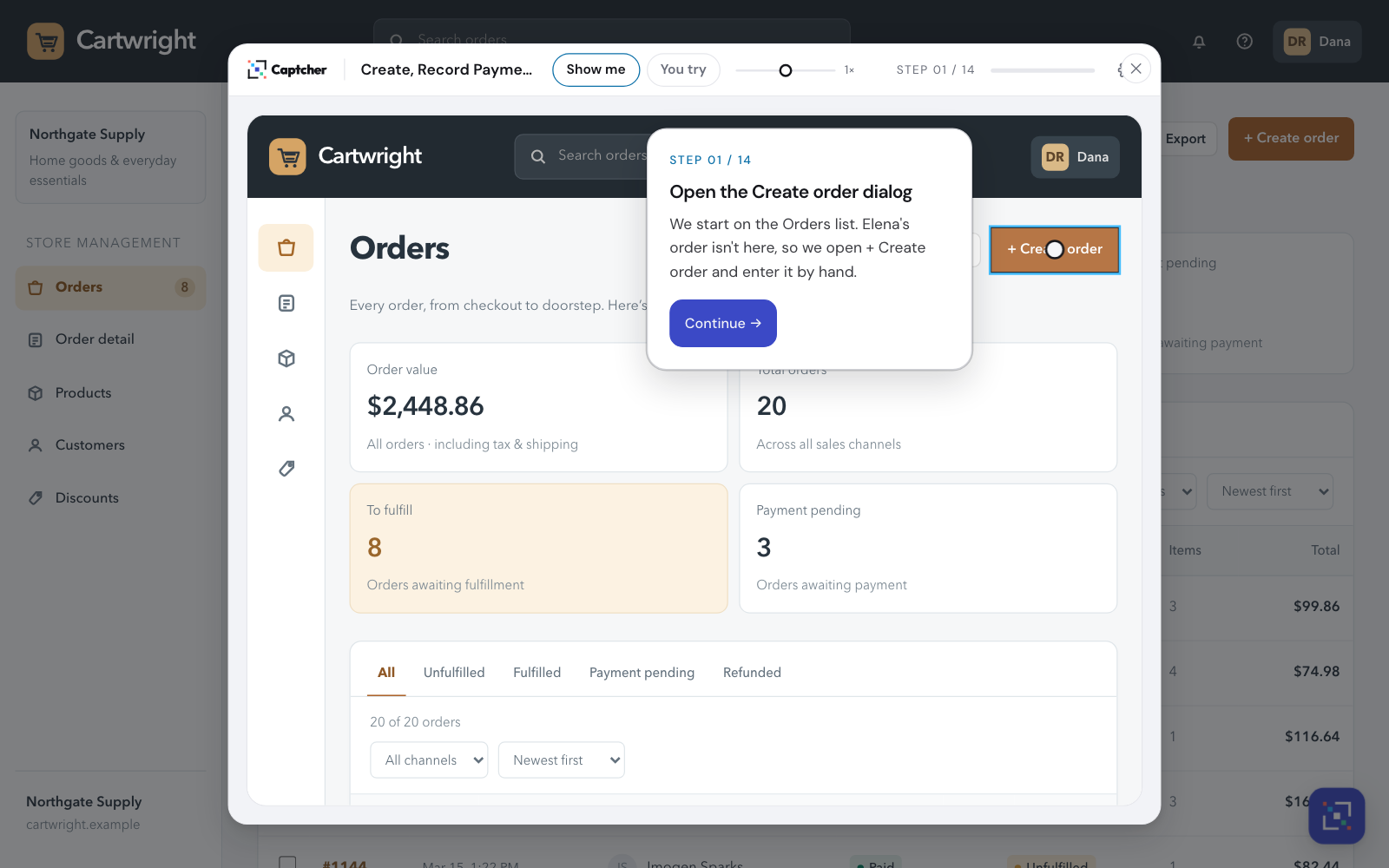The width and height of the screenshot is (1389, 868).
Task: Click the 1× speed label
Action: pos(849,70)
